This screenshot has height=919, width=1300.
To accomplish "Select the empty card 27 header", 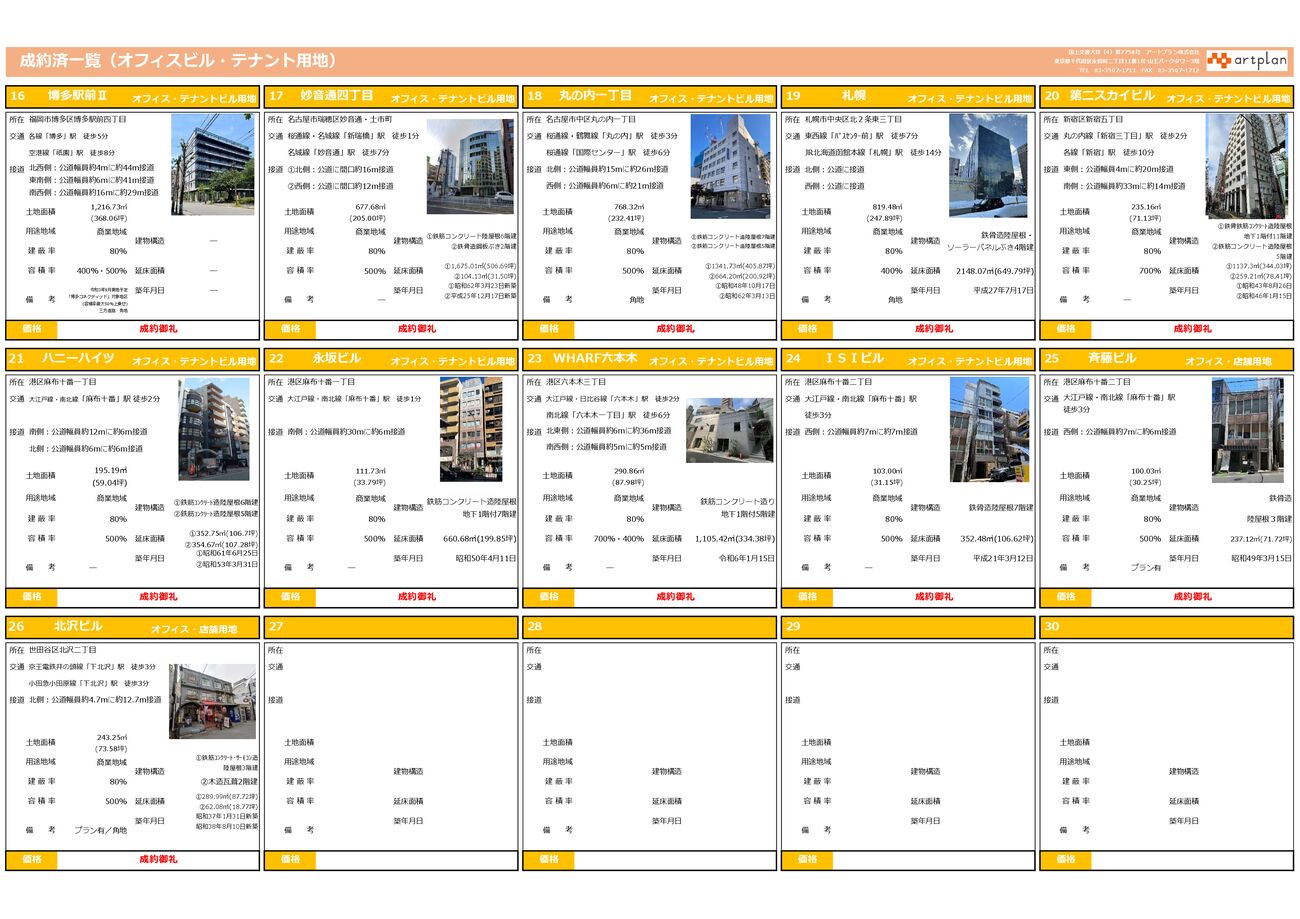I will click(x=390, y=627).
